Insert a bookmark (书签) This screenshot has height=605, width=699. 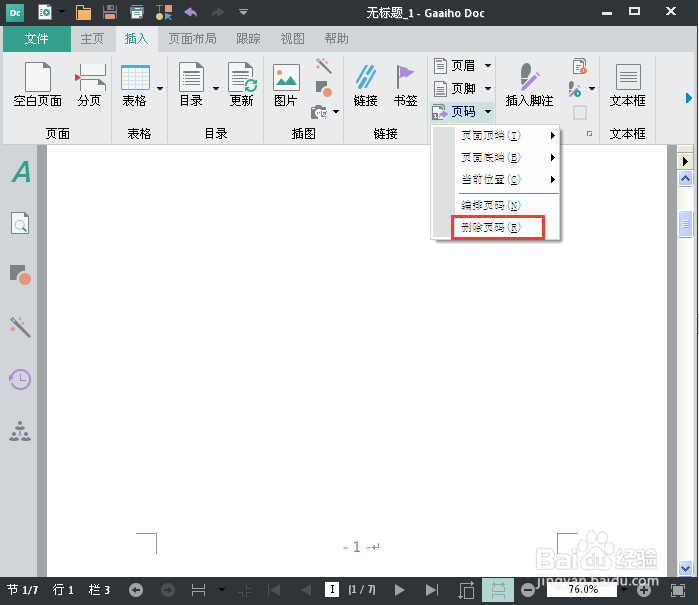tap(405, 85)
